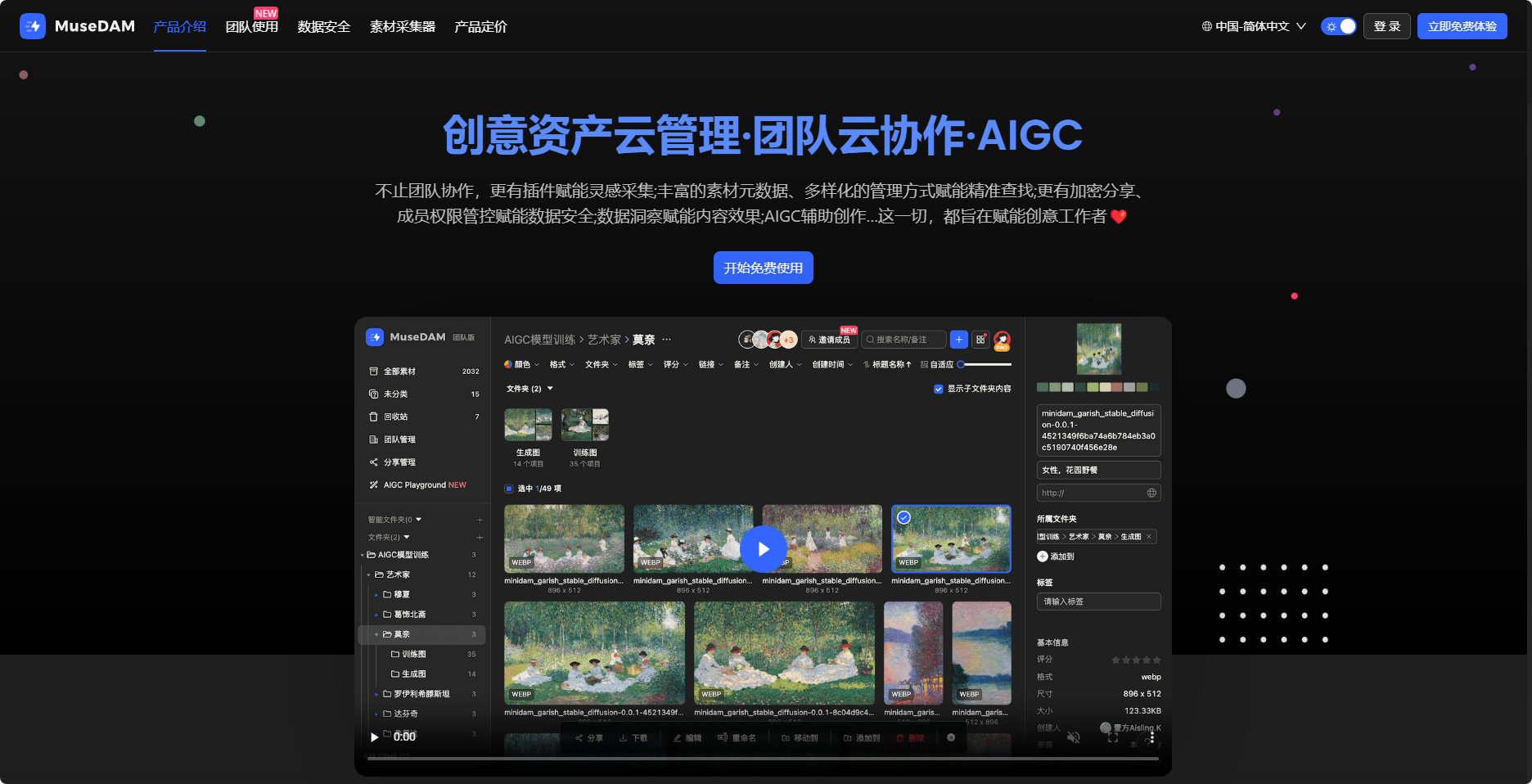Remove the 生成图 folder path tag
Image resolution: width=1532 pixels, height=784 pixels.
coord(1149,537)
